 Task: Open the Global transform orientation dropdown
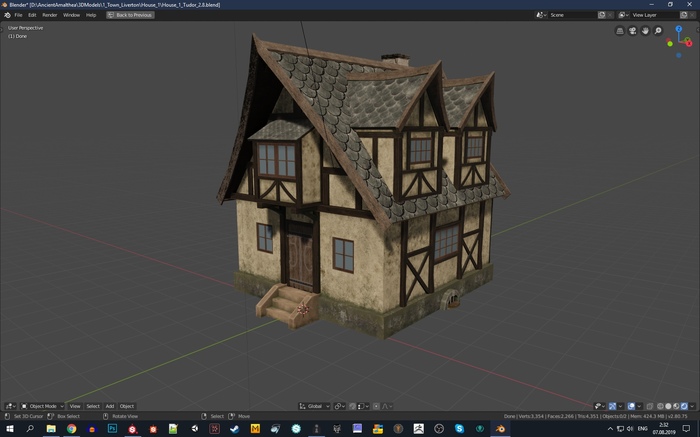314,406
